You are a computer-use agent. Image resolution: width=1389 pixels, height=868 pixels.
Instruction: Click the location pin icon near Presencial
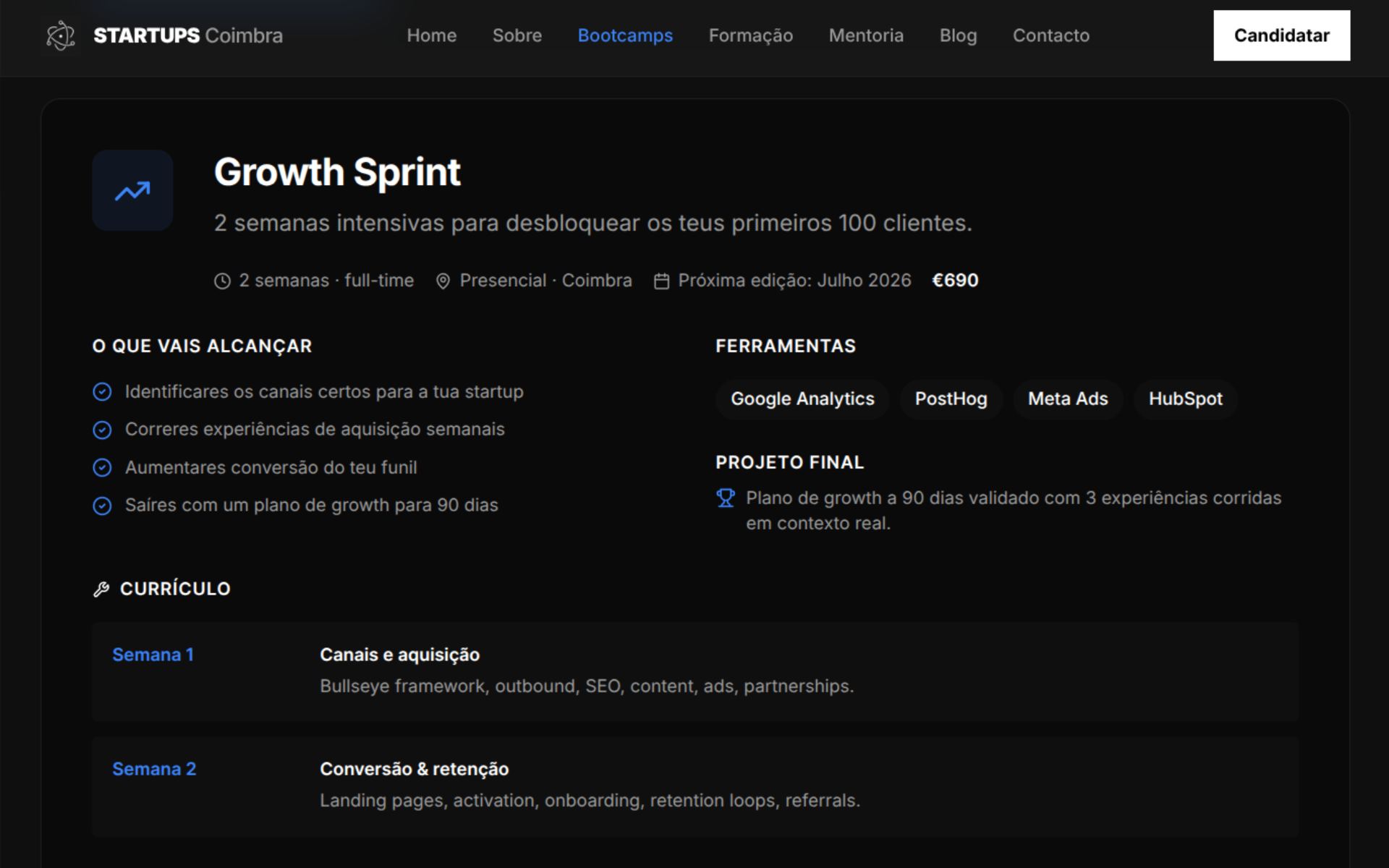click(443, 281)
